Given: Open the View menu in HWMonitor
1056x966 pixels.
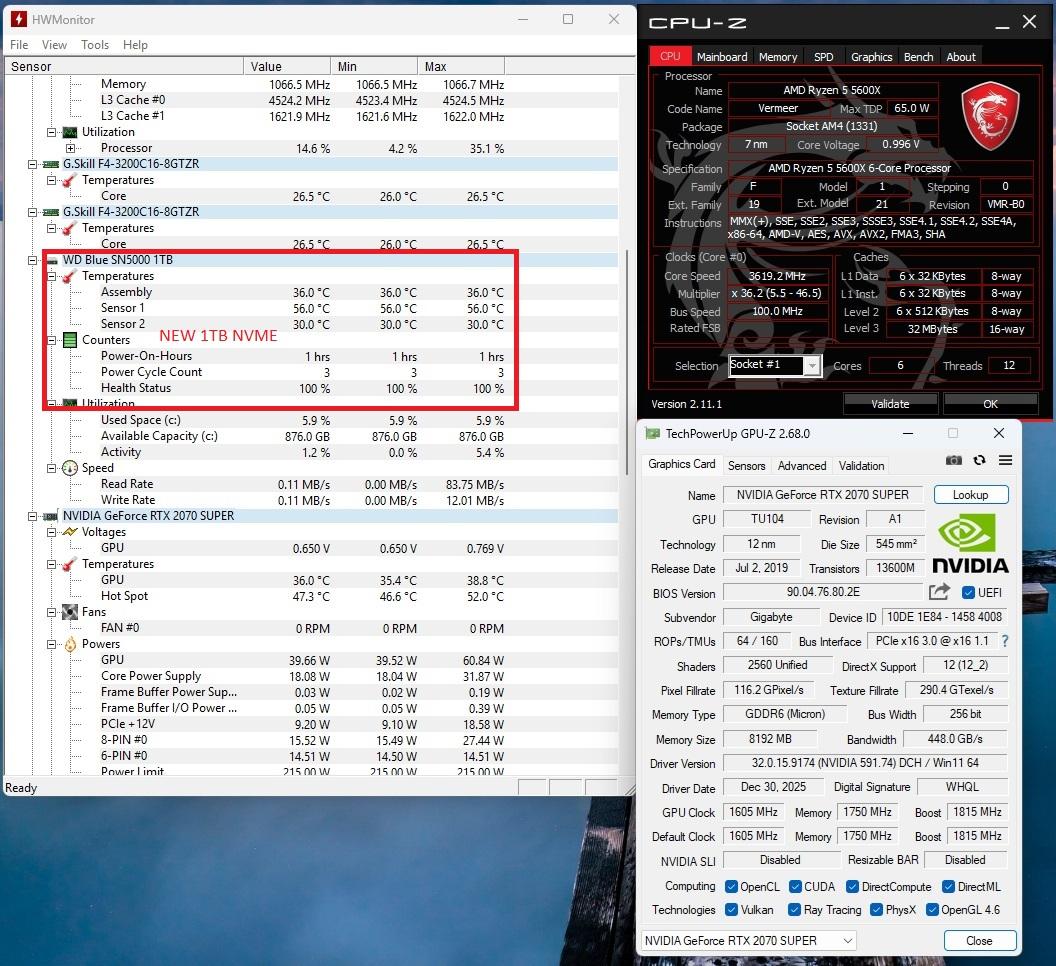Looking at the screenshot, I should point(54,44).
